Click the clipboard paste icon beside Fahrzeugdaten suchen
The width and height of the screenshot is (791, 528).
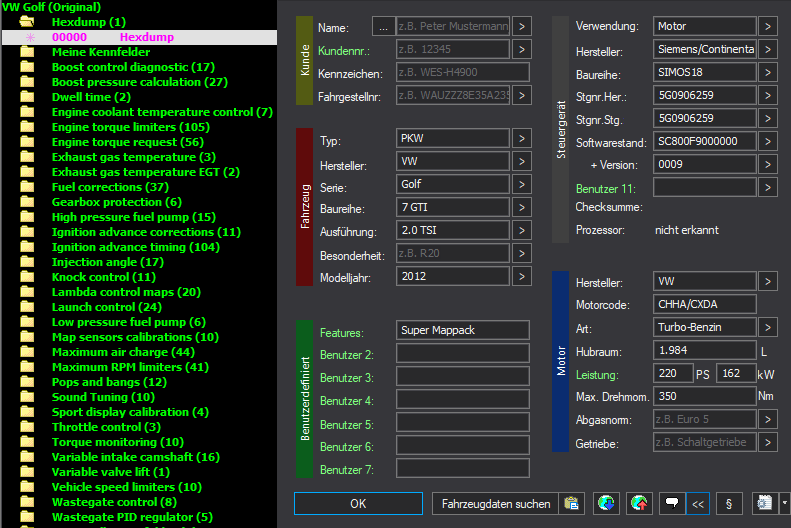[572, 503]
